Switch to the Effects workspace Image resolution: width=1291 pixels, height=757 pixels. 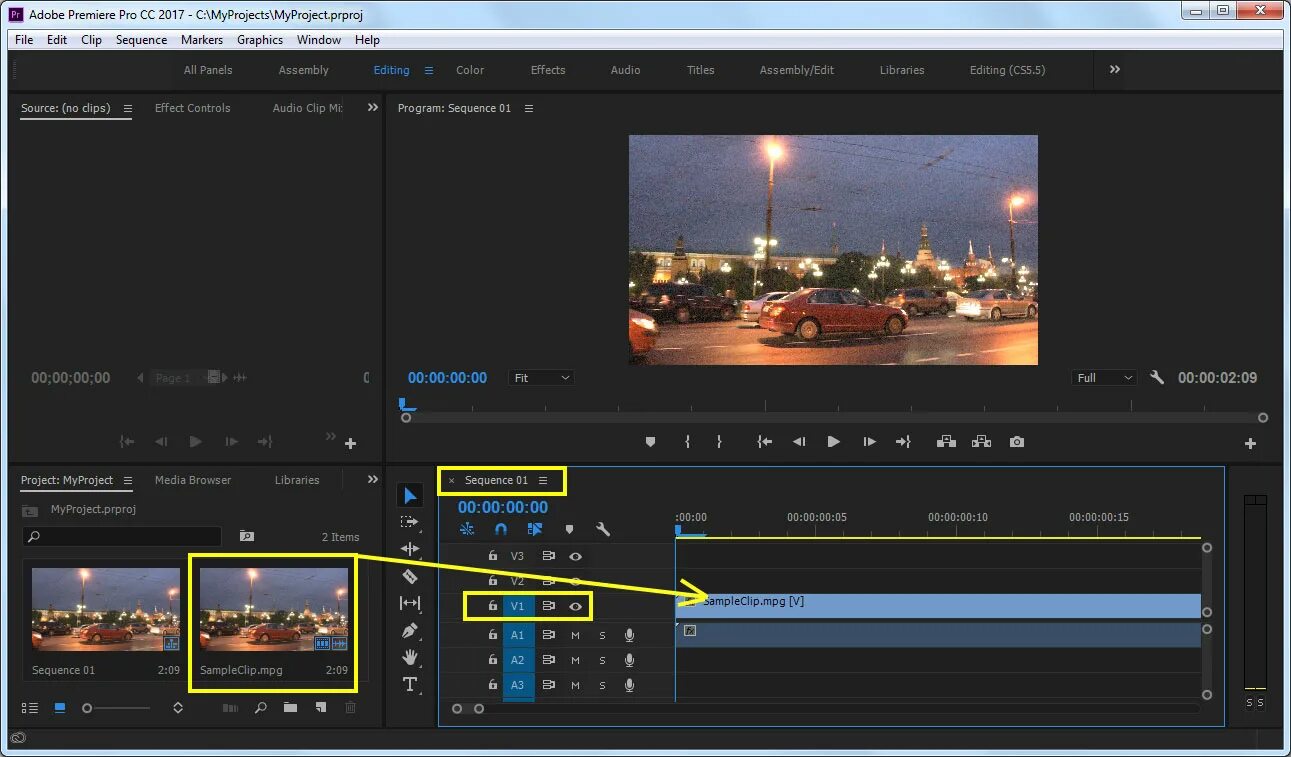tap(548, 70)
